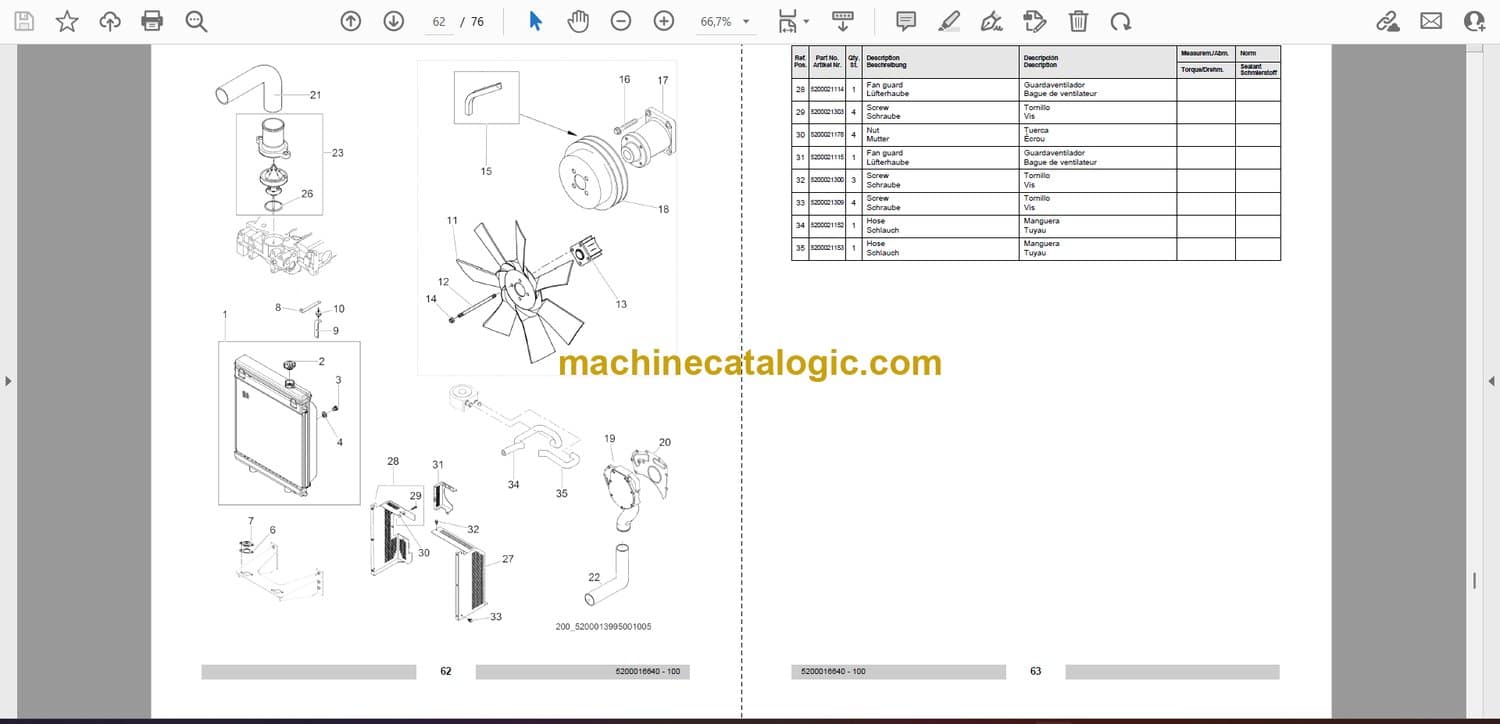Upload the document to the cloud

pos(110,21)
